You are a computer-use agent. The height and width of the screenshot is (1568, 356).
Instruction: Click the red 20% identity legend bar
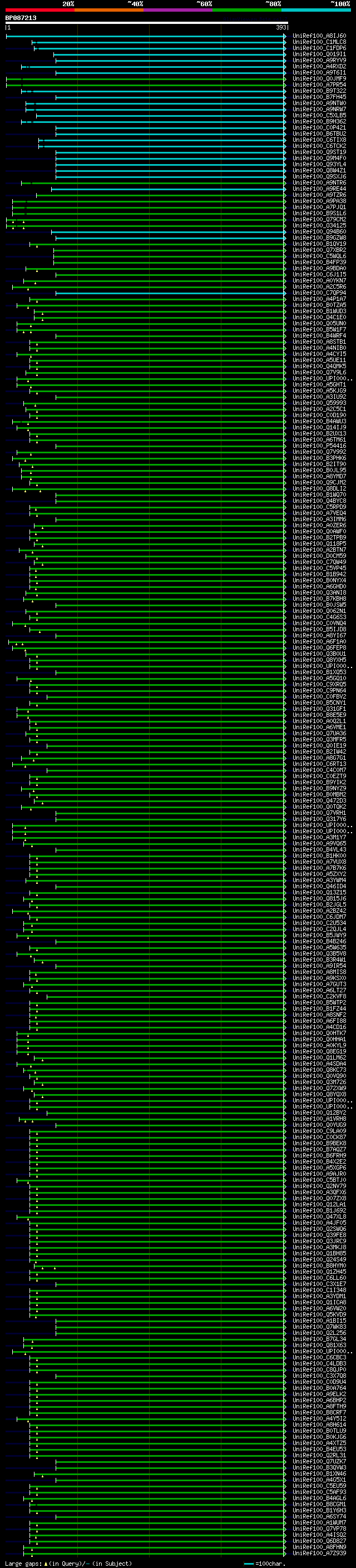(39, 10)
